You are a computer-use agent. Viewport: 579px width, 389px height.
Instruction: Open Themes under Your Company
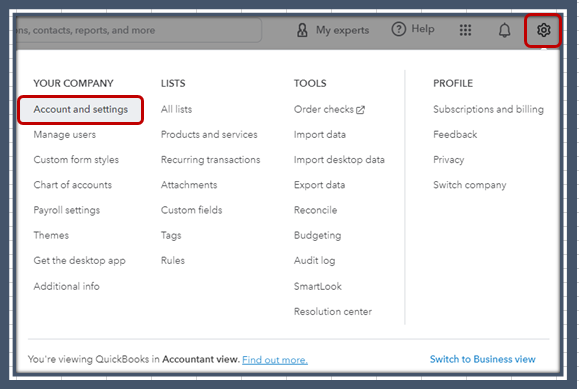tap(51, 235)
